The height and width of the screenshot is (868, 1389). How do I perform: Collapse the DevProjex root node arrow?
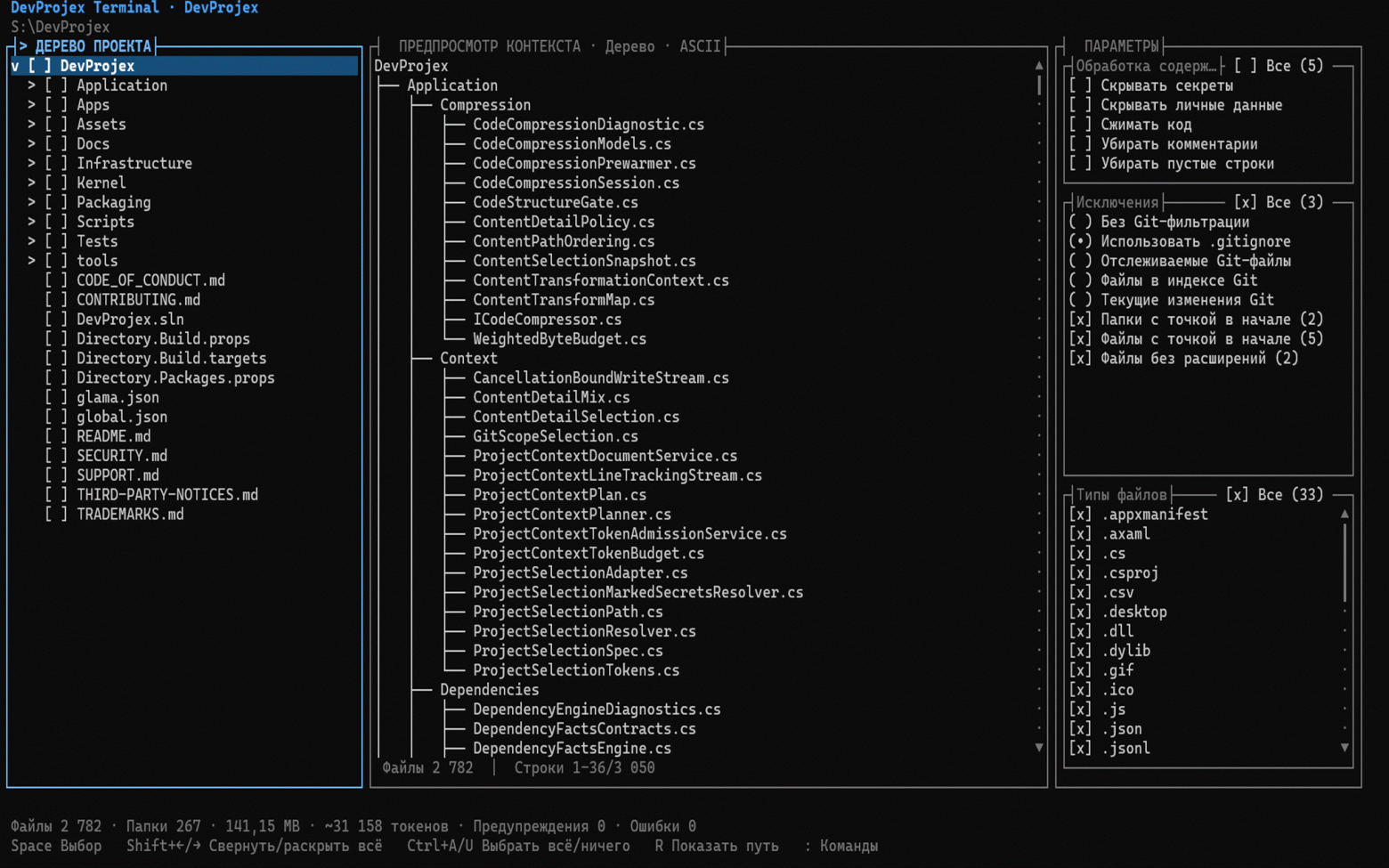[x=15, y=66]
